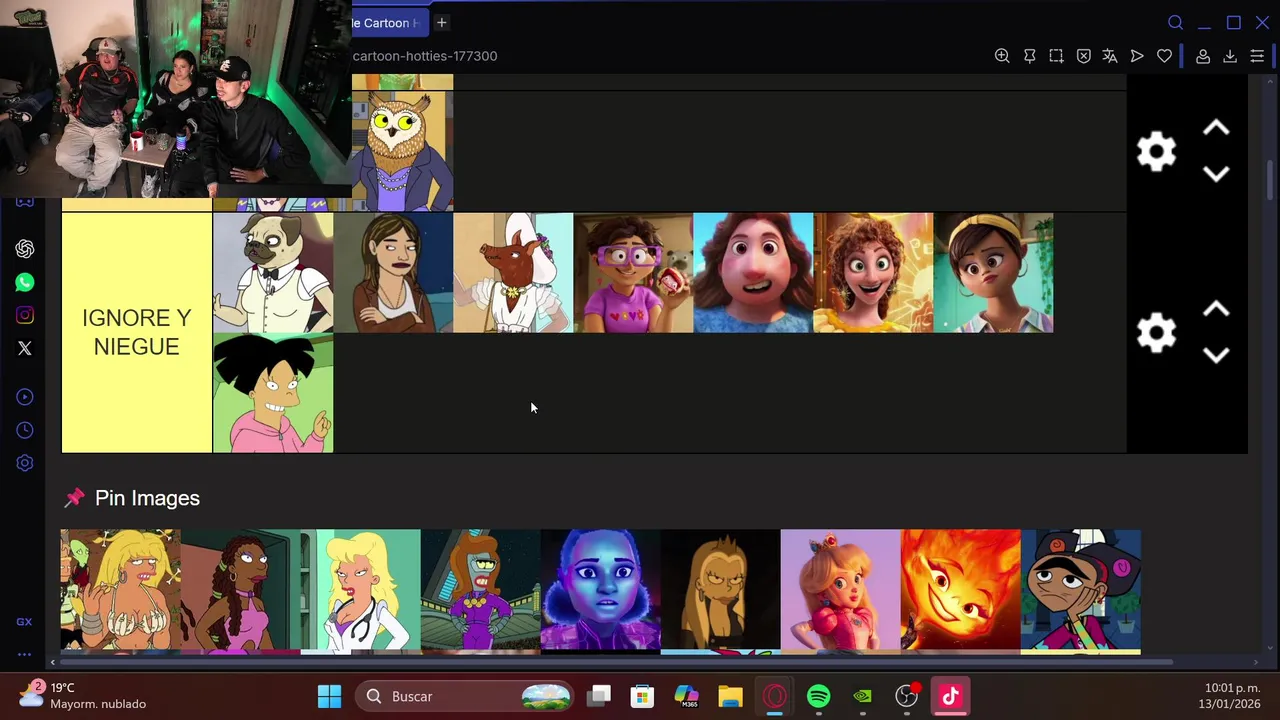The height and width of the screenshot is (720, 1280).
Task: Open settings gear for the owl tier row
Action: [1157, 152]
